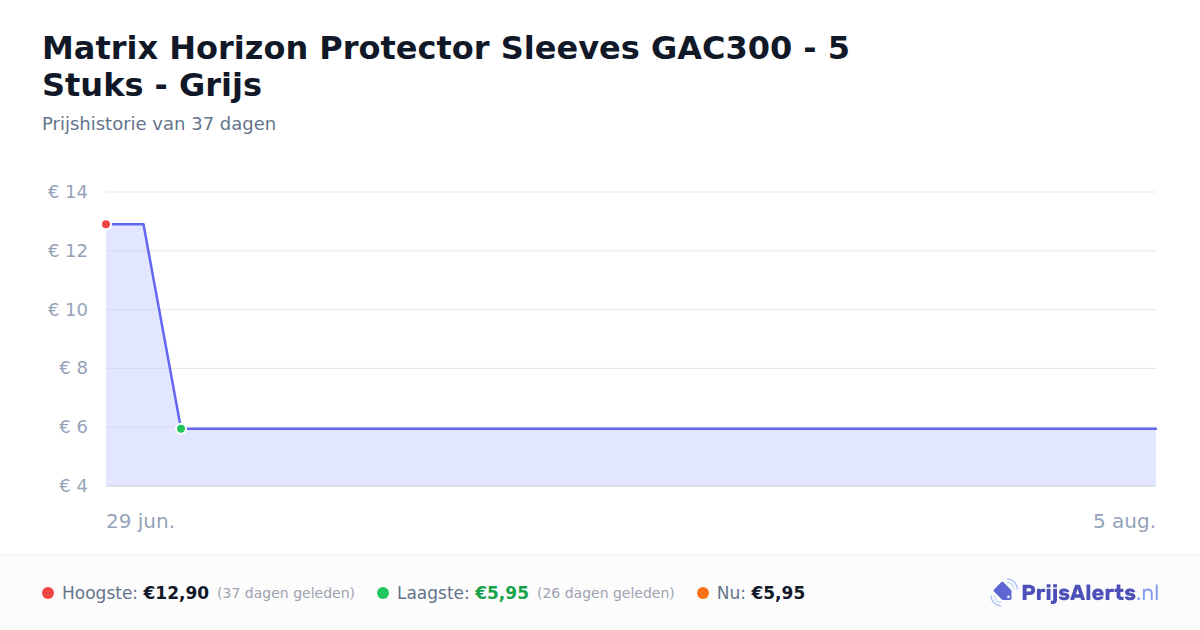Image resolution: width=1200 pixels, height=630 pixels.
Task: Open the PrijsAlerts.nl brand link
Action: pos(1074,593)
